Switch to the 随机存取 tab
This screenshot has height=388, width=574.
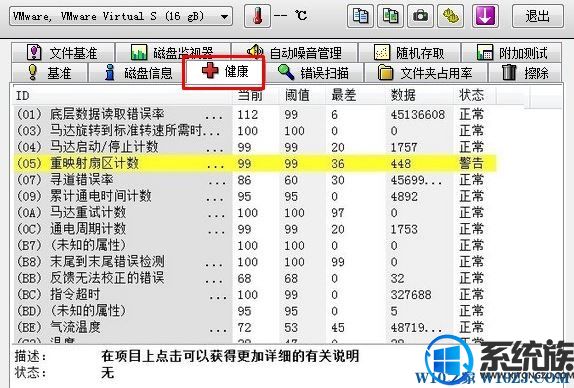(x=409, y=53)
